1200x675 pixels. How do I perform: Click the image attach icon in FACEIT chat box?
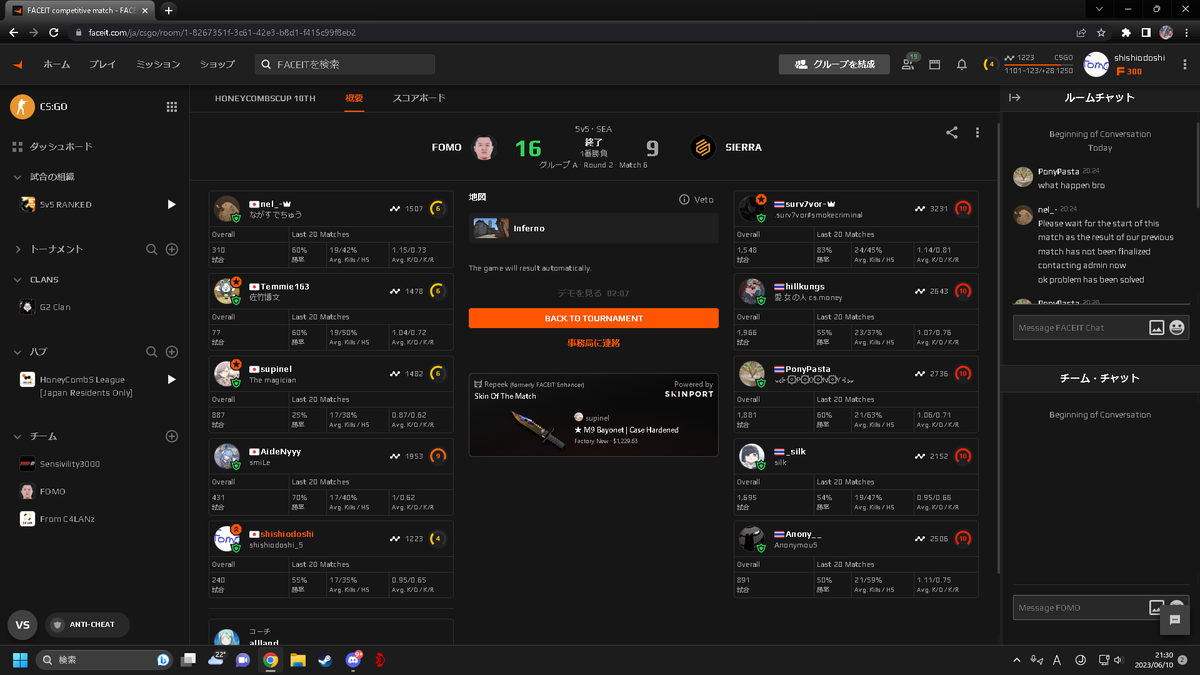(x=1157, y=327)
